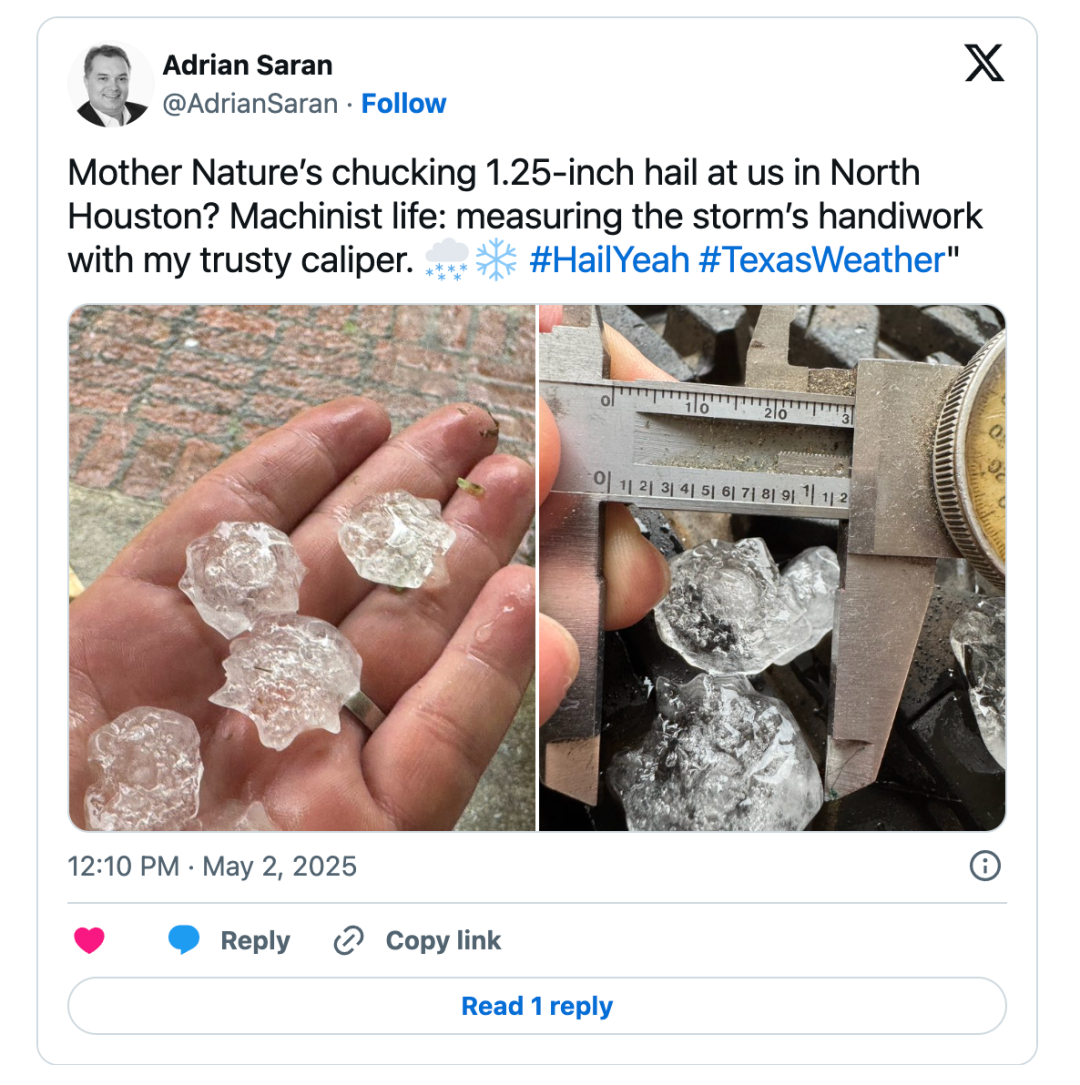Screen dimensions: 1080x1085
Task: Click the X logo icon
Action: (x=984, y=63)
